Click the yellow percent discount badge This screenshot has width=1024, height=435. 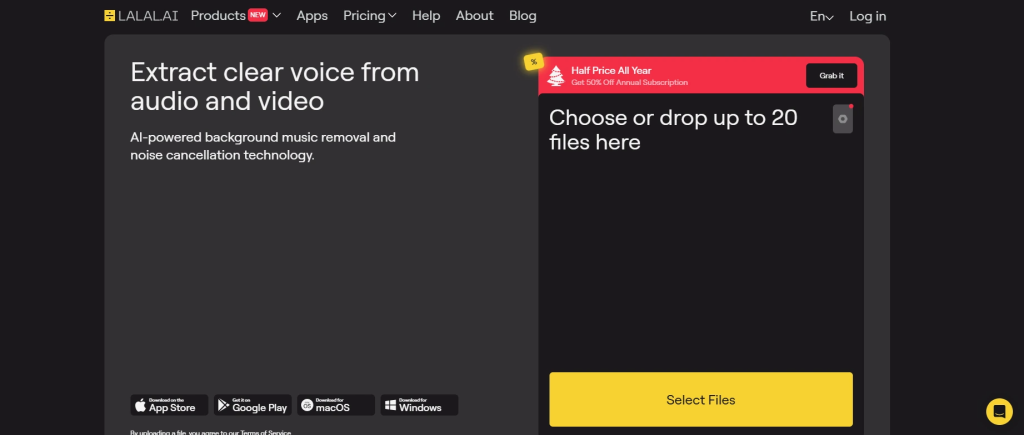point(533,62)
